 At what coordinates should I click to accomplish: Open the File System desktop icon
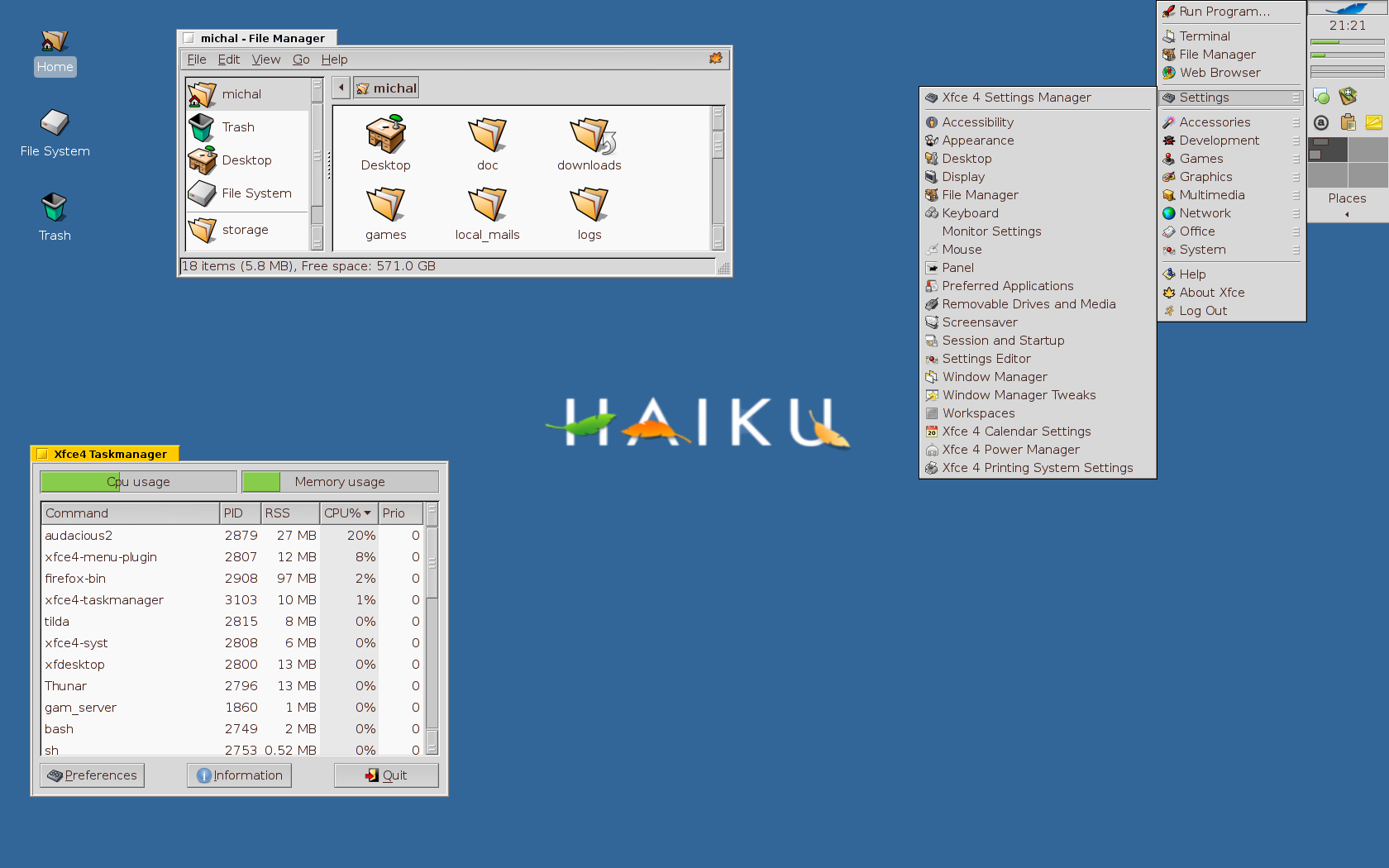[x=55, y=134]
